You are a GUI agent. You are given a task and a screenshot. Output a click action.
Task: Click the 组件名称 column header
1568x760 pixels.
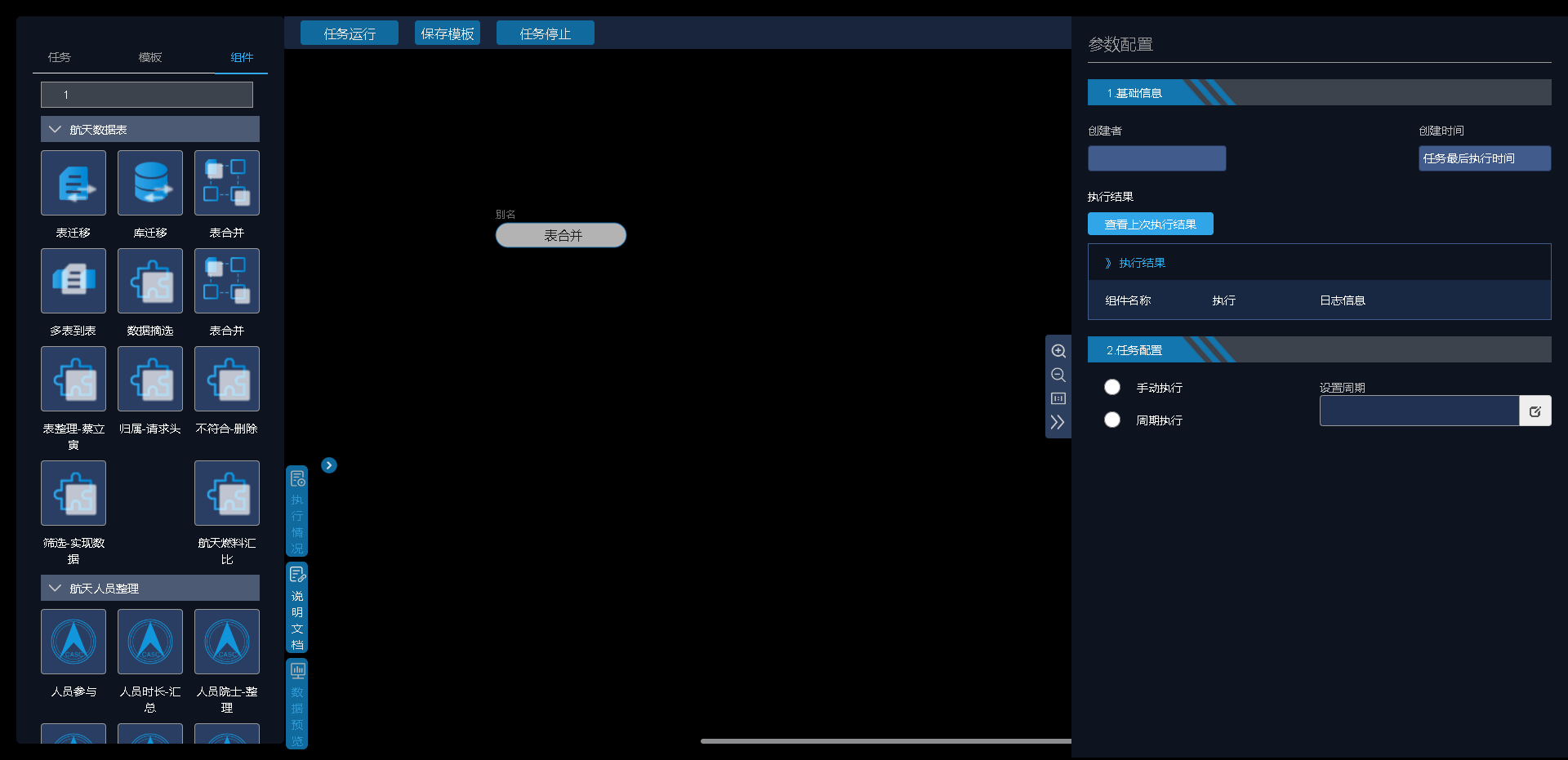click(1128, 300)
